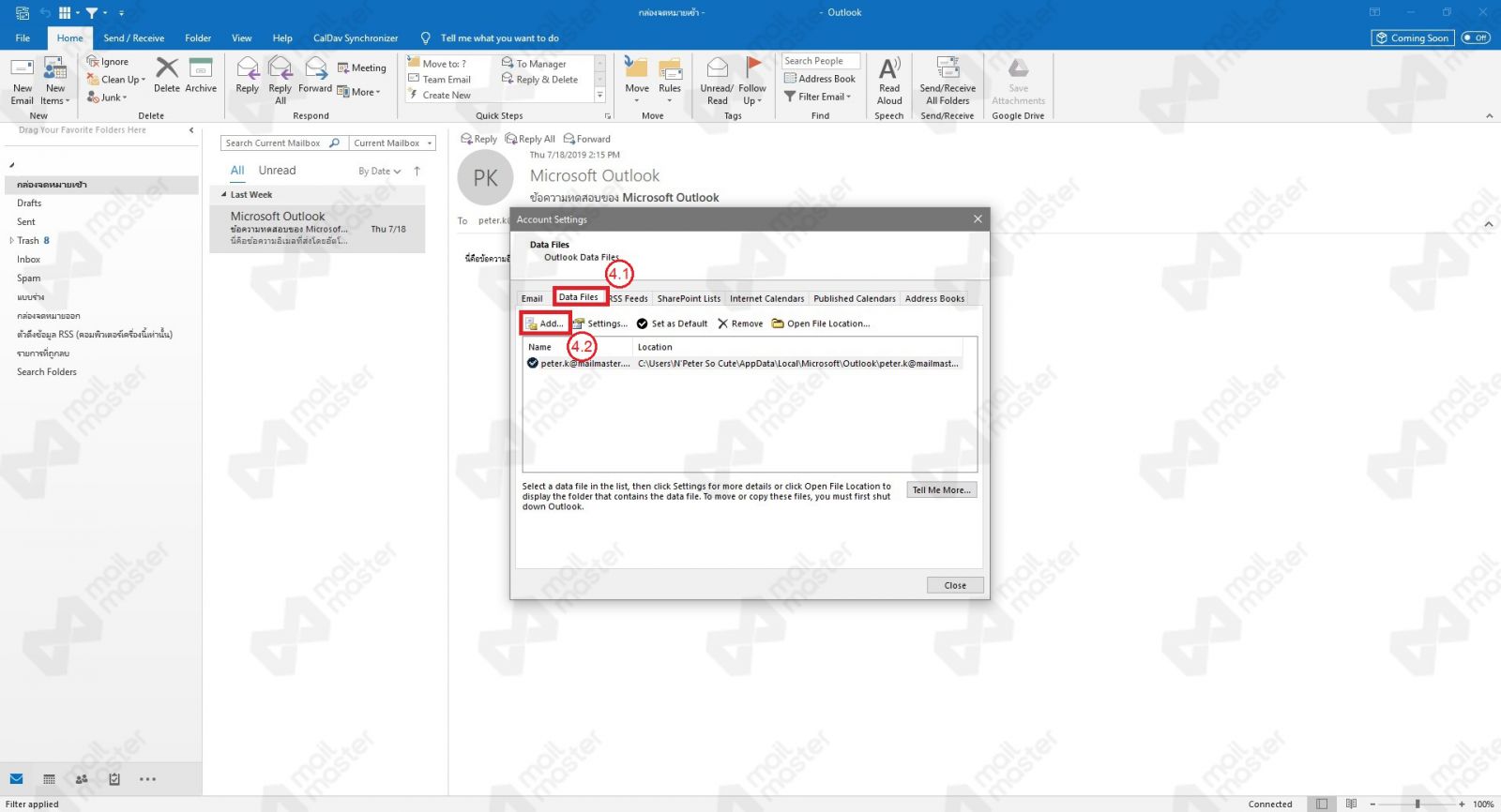Switch to the Send / Receive ribbon tab
The height and width of the screenshot is (812, 1501).
coord(133,38)
